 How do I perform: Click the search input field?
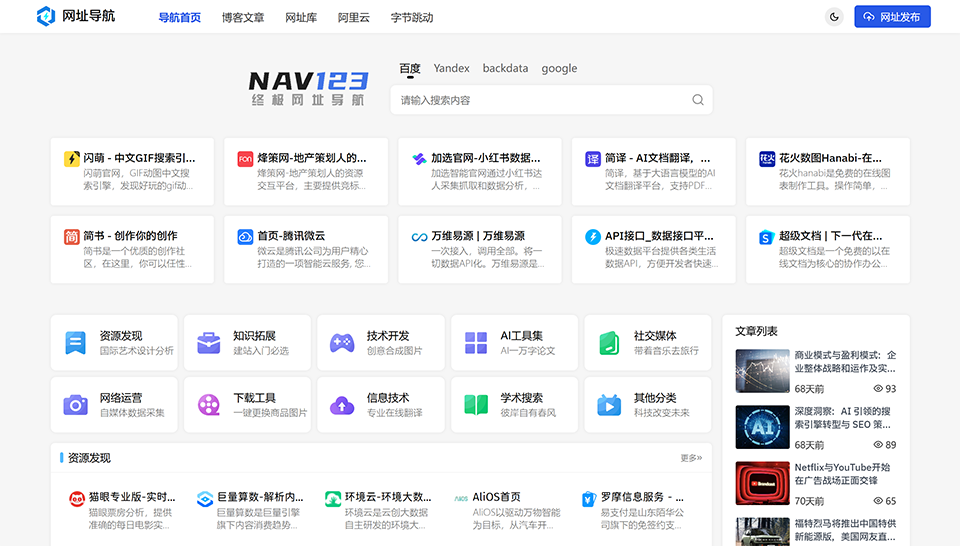(x=540, y=100)
